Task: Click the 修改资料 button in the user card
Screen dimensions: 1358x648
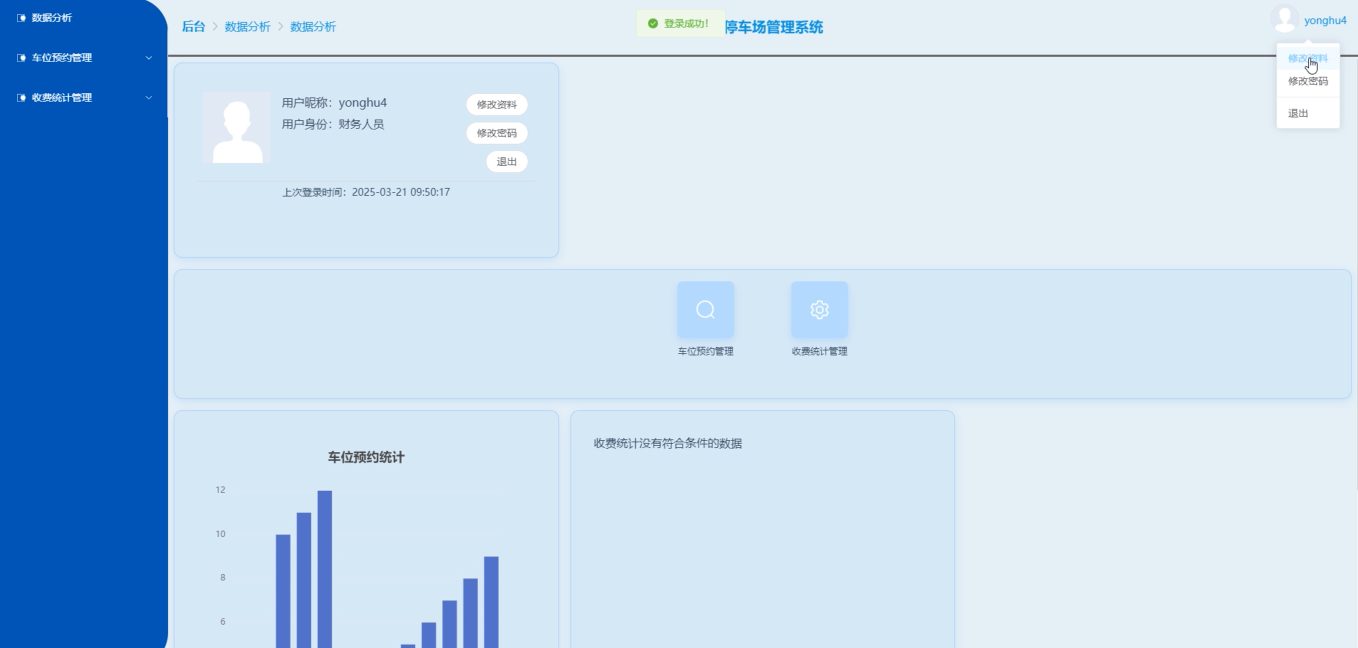Action: click(497, 105)
